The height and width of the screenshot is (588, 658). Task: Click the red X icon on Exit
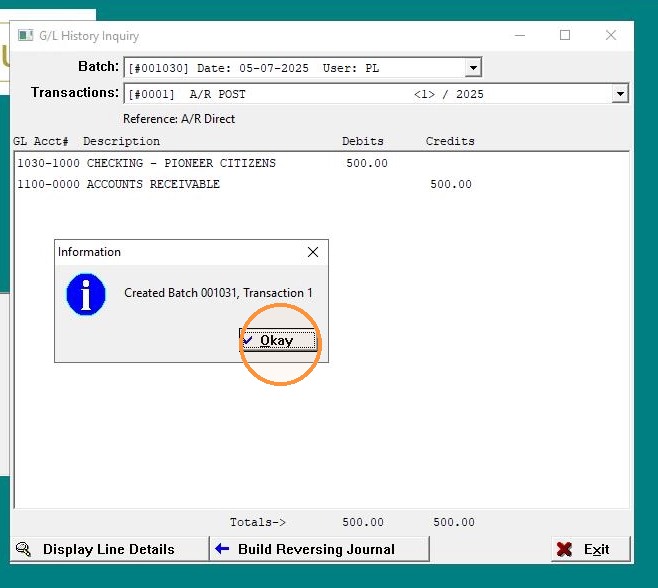point(564,549)
